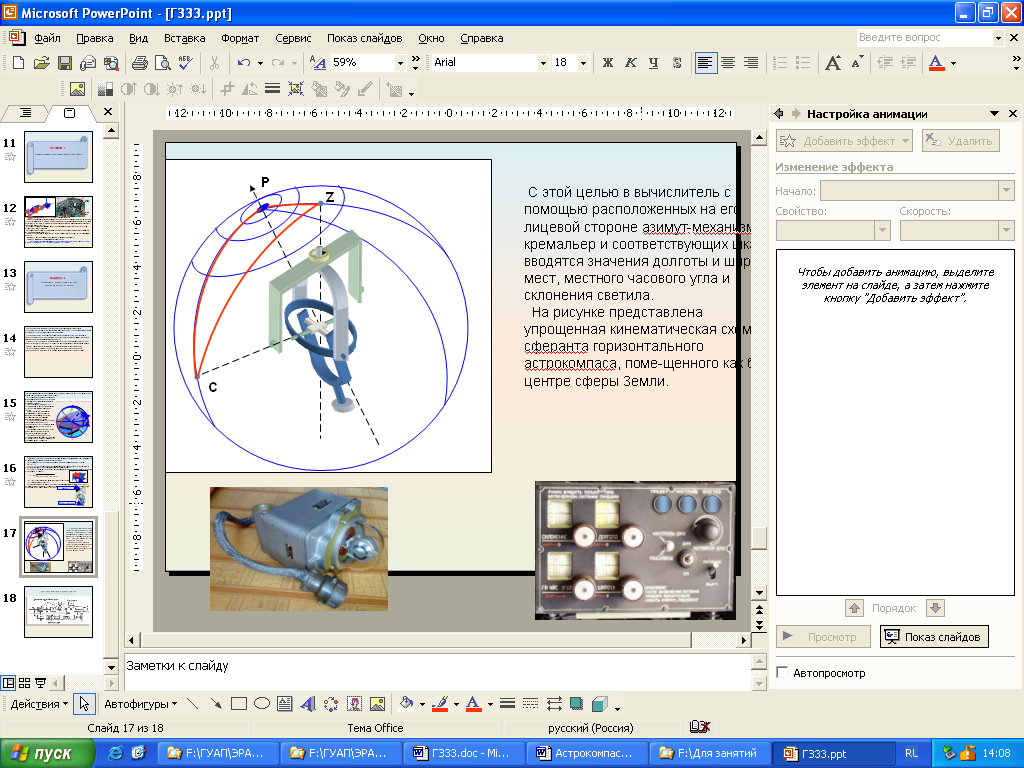
Task: Align text to the right
Action: [751, 63]
